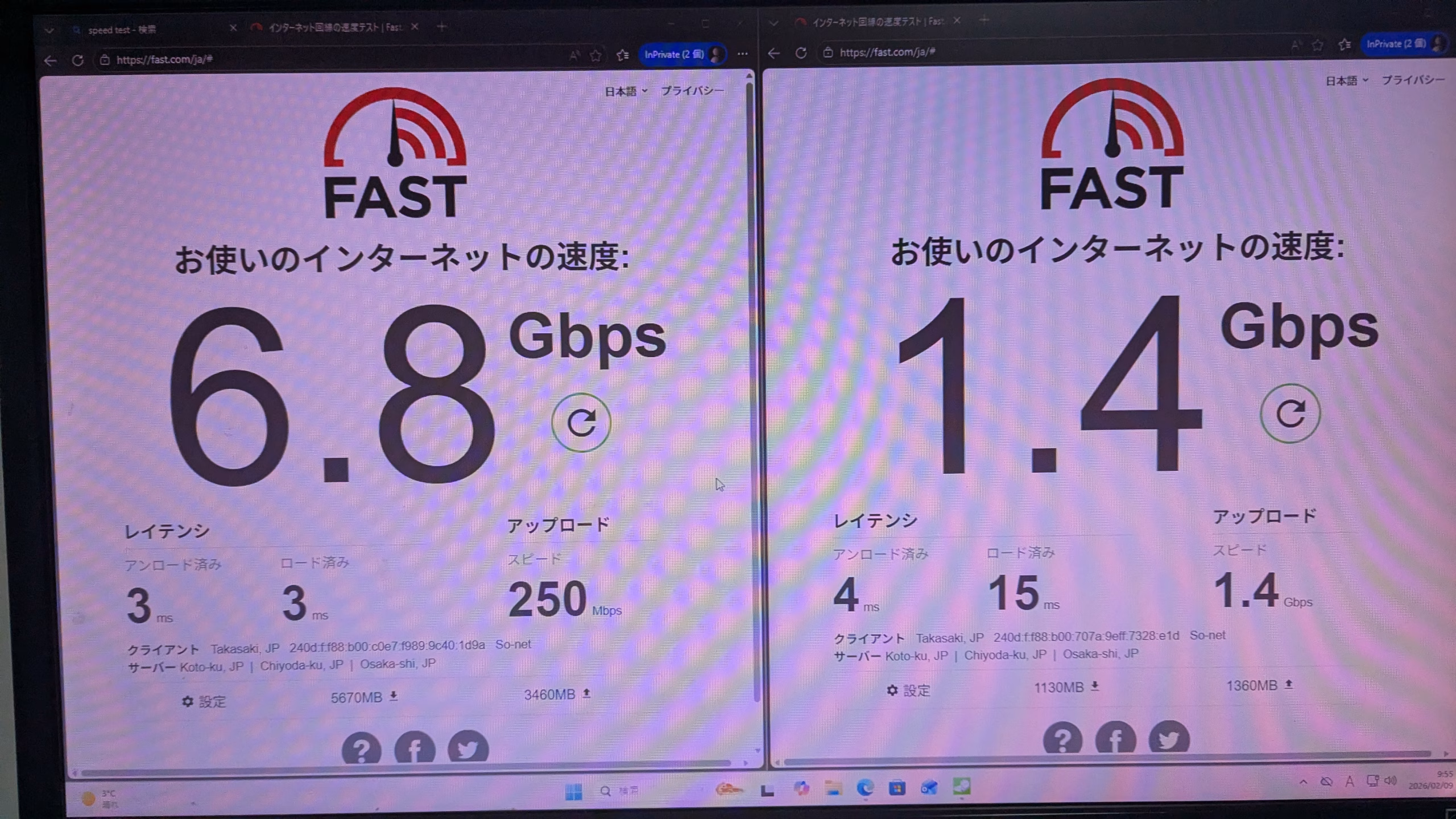The width and height of the screenshot is (1456, 819).
Task: Add page to favorites star in left browser
Action: pyautogui.click(x=595, y=55)
